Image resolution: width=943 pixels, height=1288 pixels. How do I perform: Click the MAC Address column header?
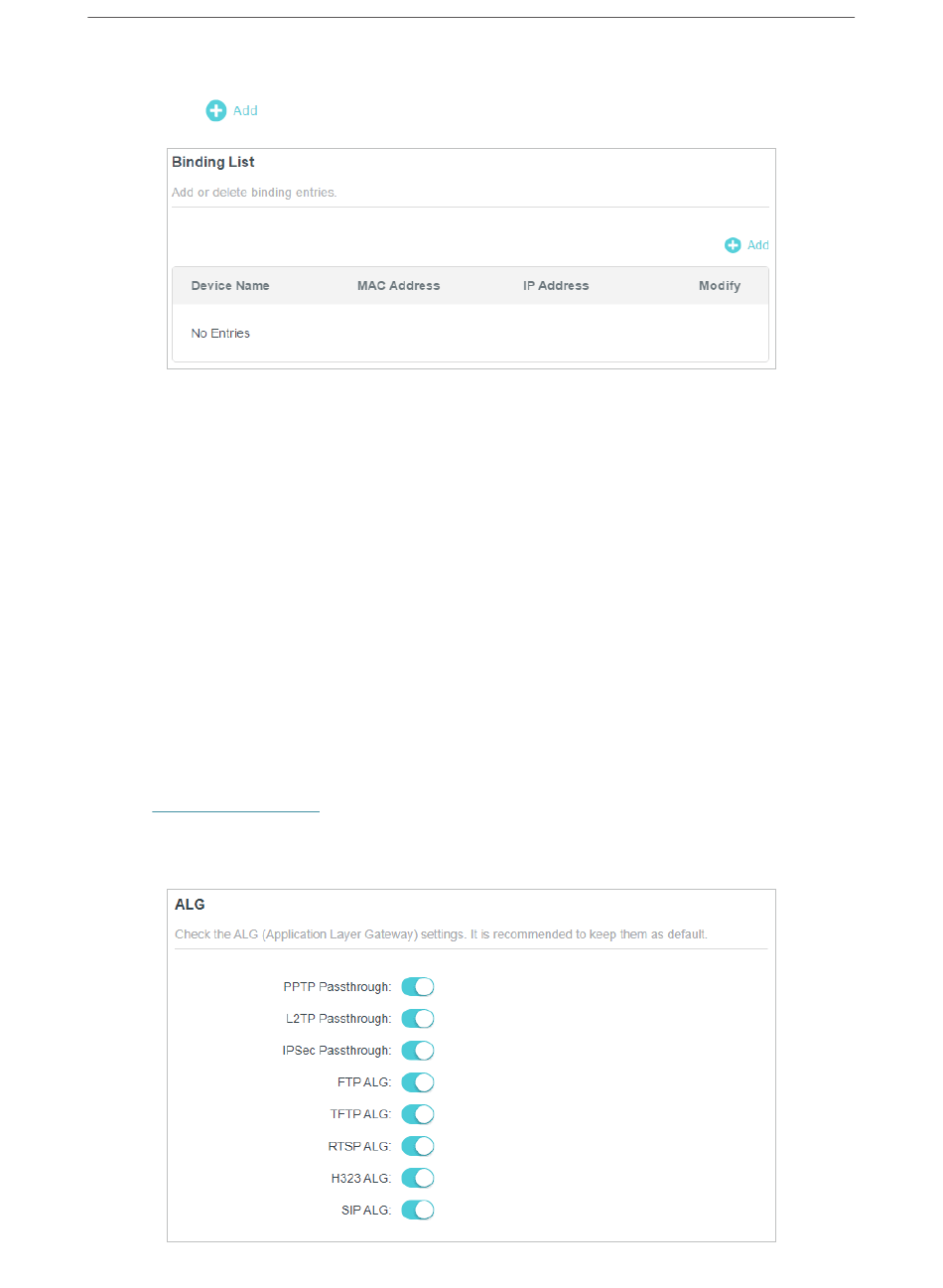click(398, 286)
